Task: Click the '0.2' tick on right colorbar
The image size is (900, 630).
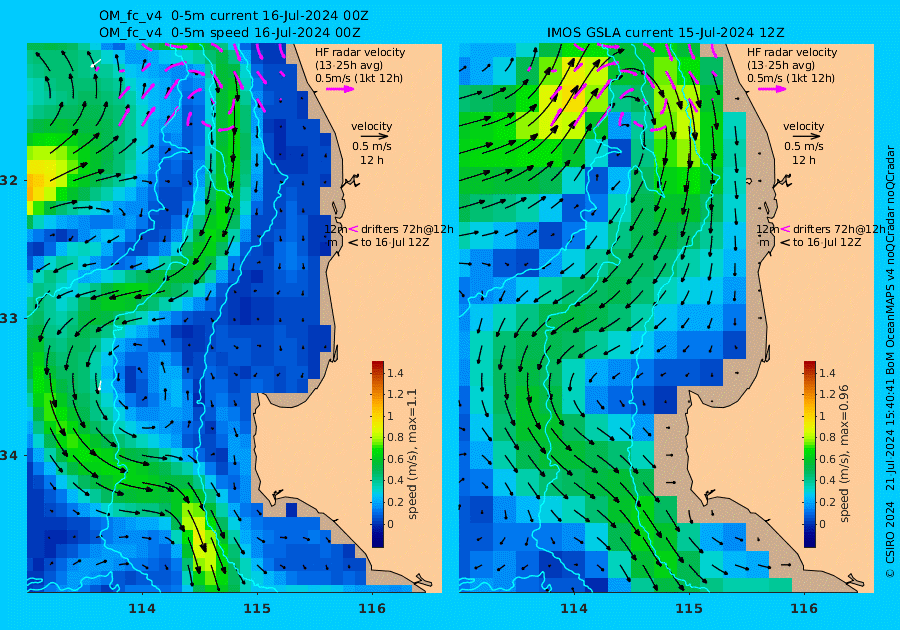Action: click(x=827, y=502)
